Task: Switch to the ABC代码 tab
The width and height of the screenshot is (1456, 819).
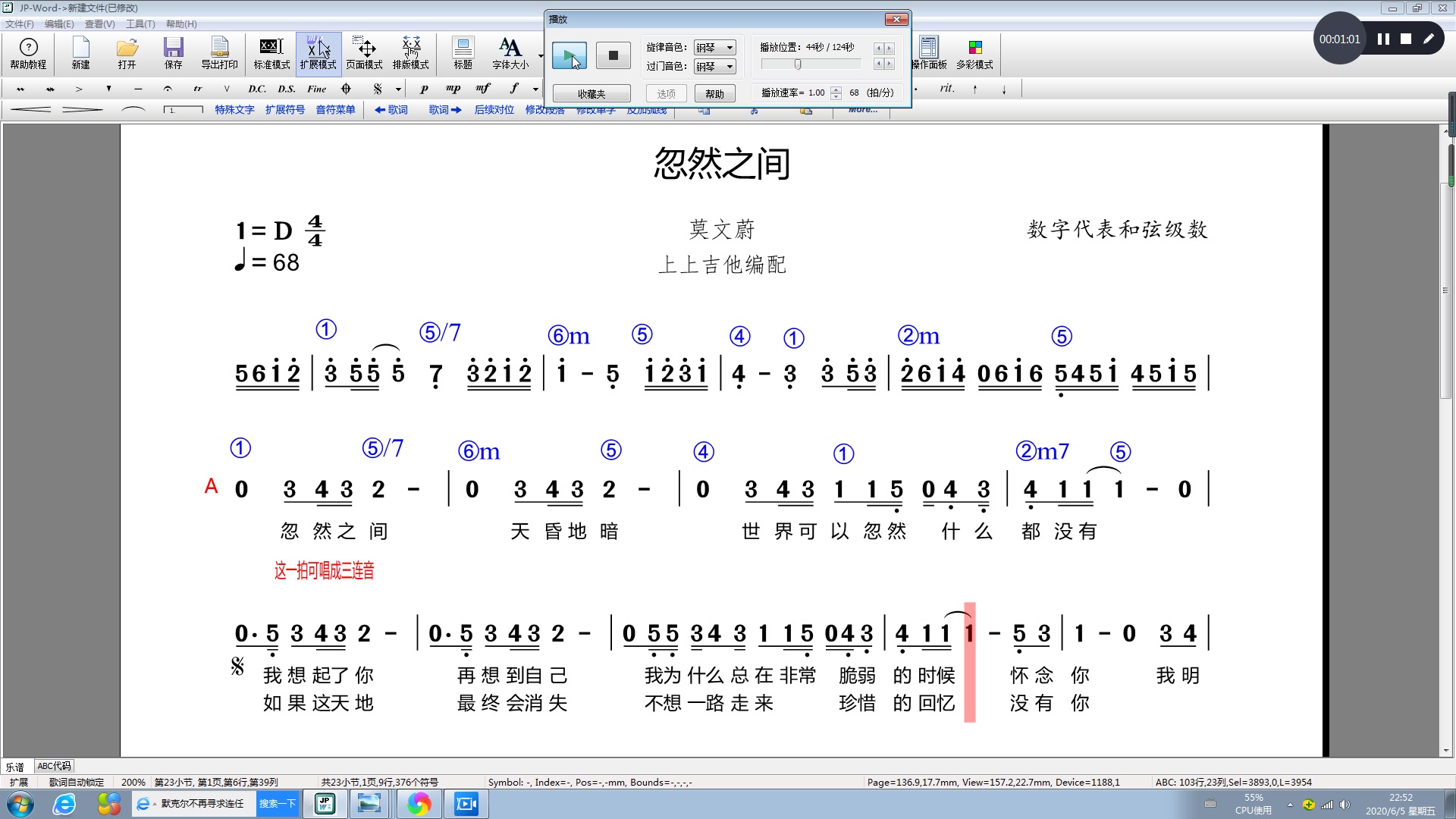Action: click(x=54, y=766)
